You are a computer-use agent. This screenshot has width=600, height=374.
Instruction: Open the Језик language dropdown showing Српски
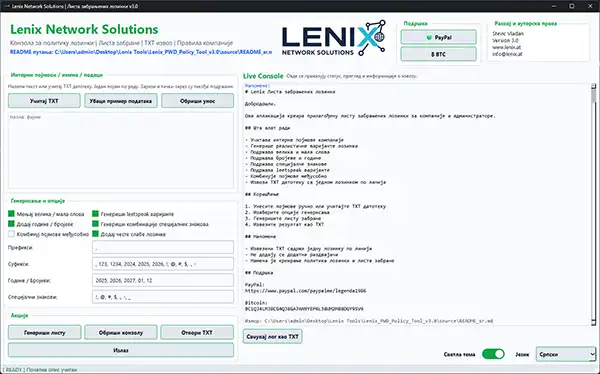click(566, 354)
